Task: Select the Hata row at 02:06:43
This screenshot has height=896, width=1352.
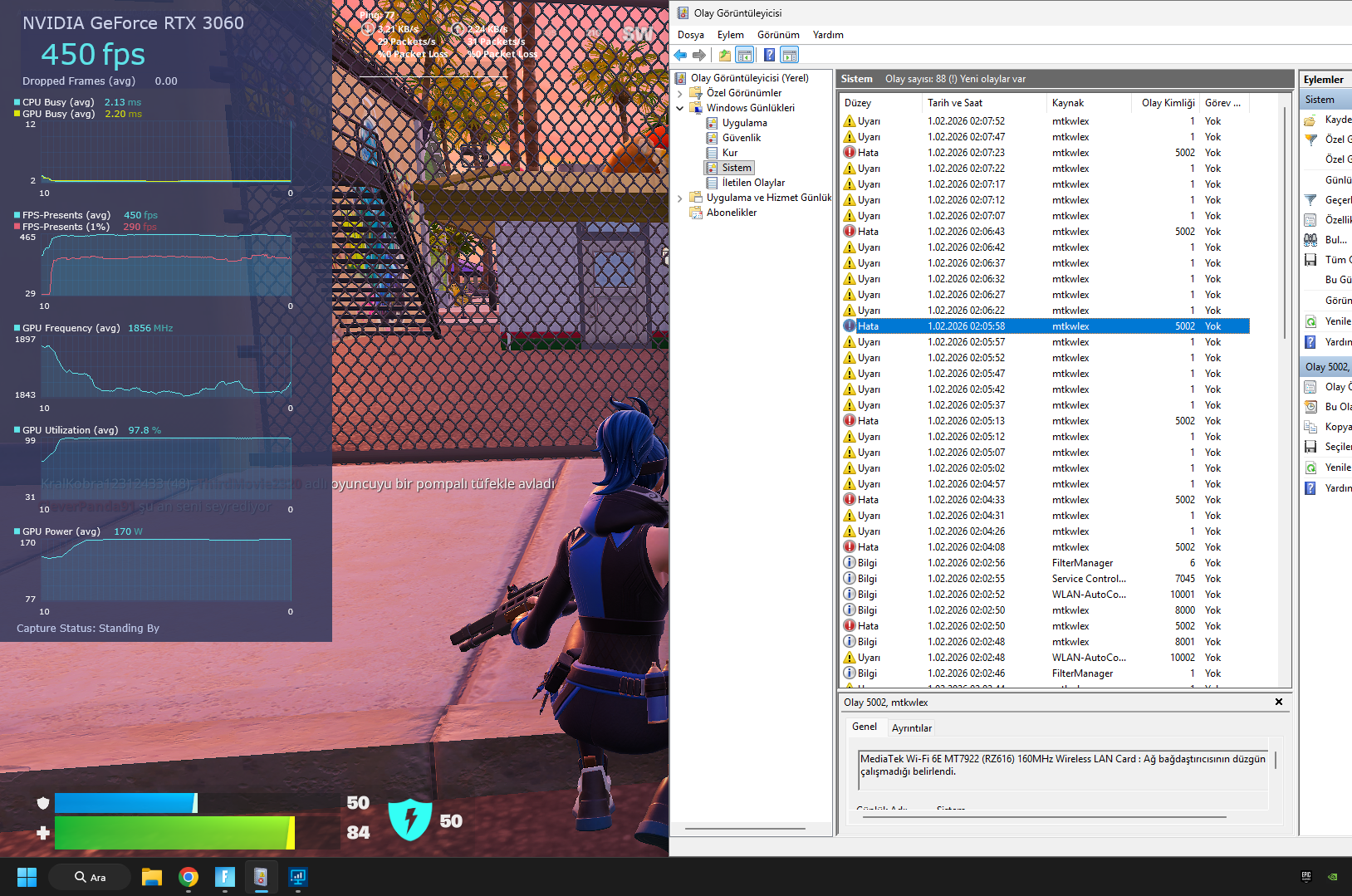Action: 1045,232
